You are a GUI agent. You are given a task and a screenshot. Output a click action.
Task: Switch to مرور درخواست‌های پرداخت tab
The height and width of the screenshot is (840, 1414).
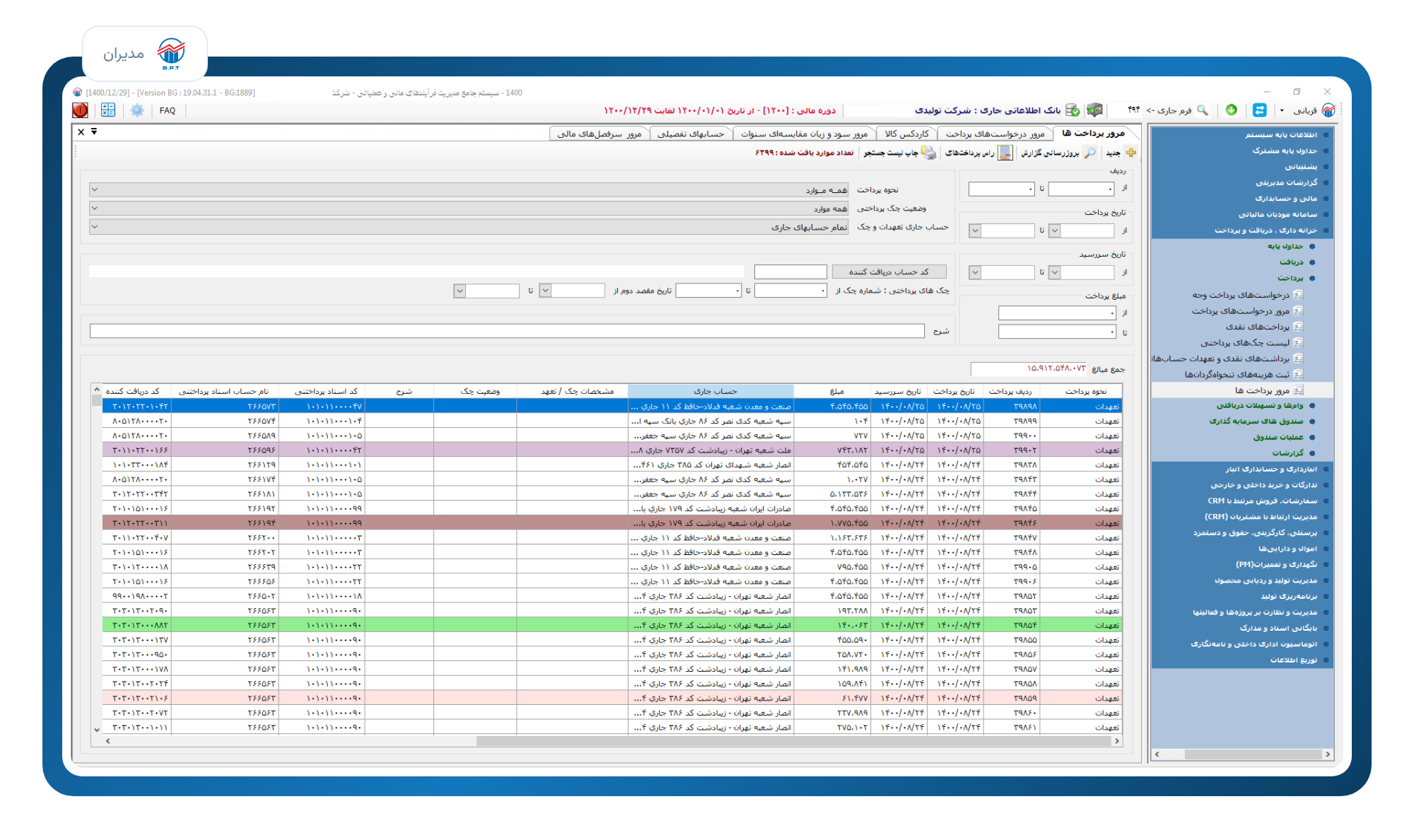tap(995, 134)
